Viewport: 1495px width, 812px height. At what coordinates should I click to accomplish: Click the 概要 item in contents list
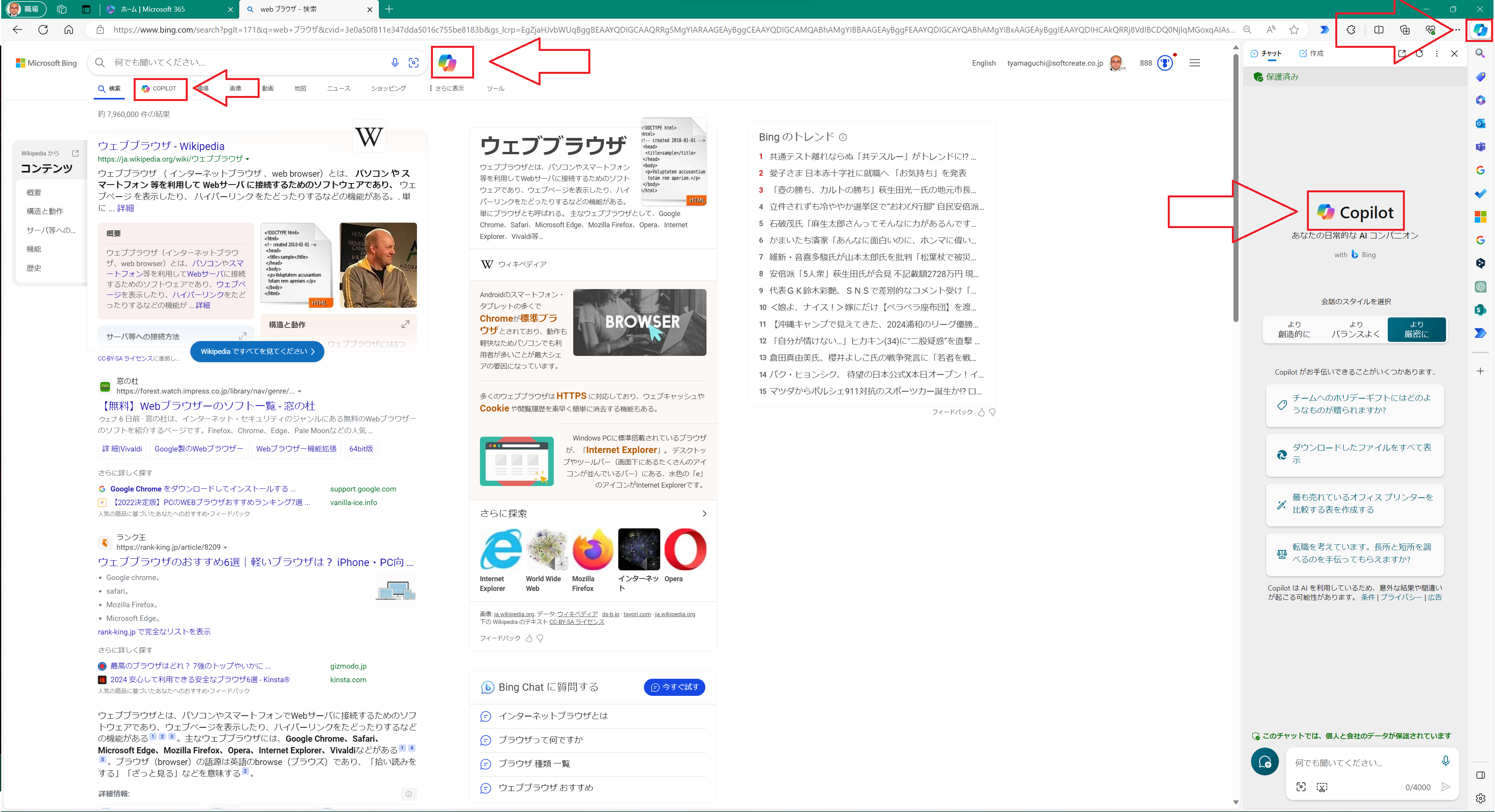pyautogui.click(x=34, y=193)
